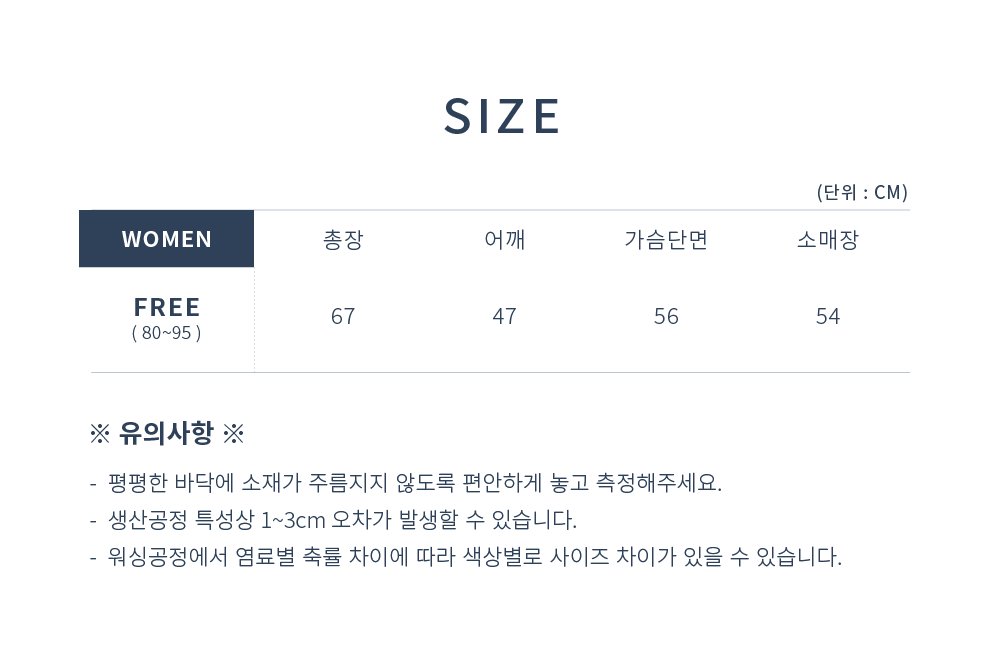Viewport: 1001px width, 651px height.
Task: Click the 소매장 column header
Action: (827, 240)
